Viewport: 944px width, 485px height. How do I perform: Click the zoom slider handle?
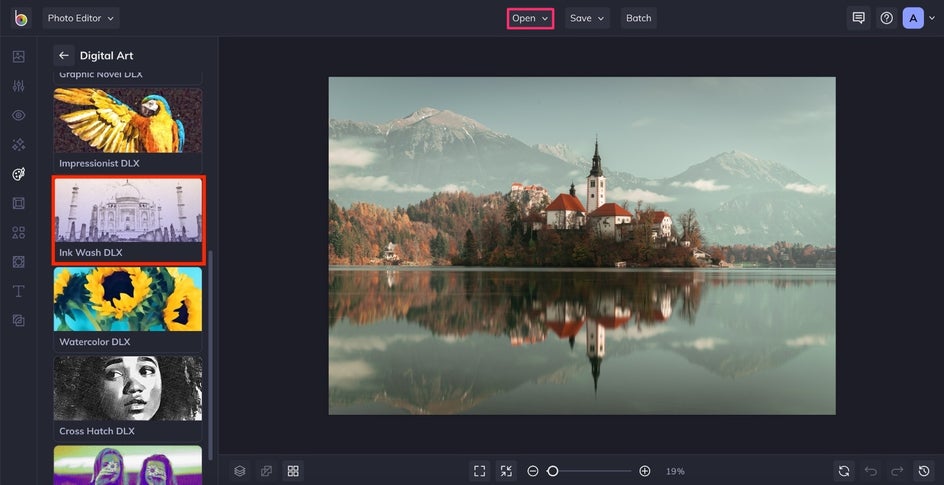coord(552,471)
